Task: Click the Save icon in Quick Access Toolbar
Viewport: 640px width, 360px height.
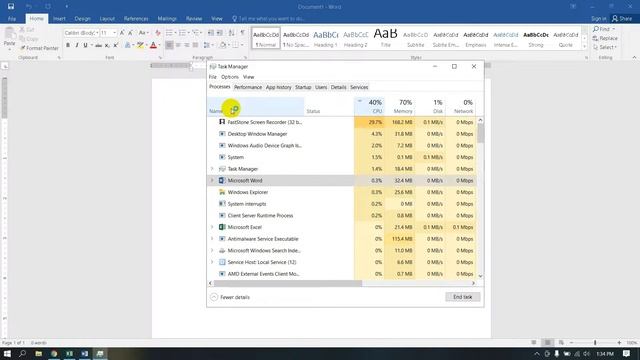Action: click(11, 7)
